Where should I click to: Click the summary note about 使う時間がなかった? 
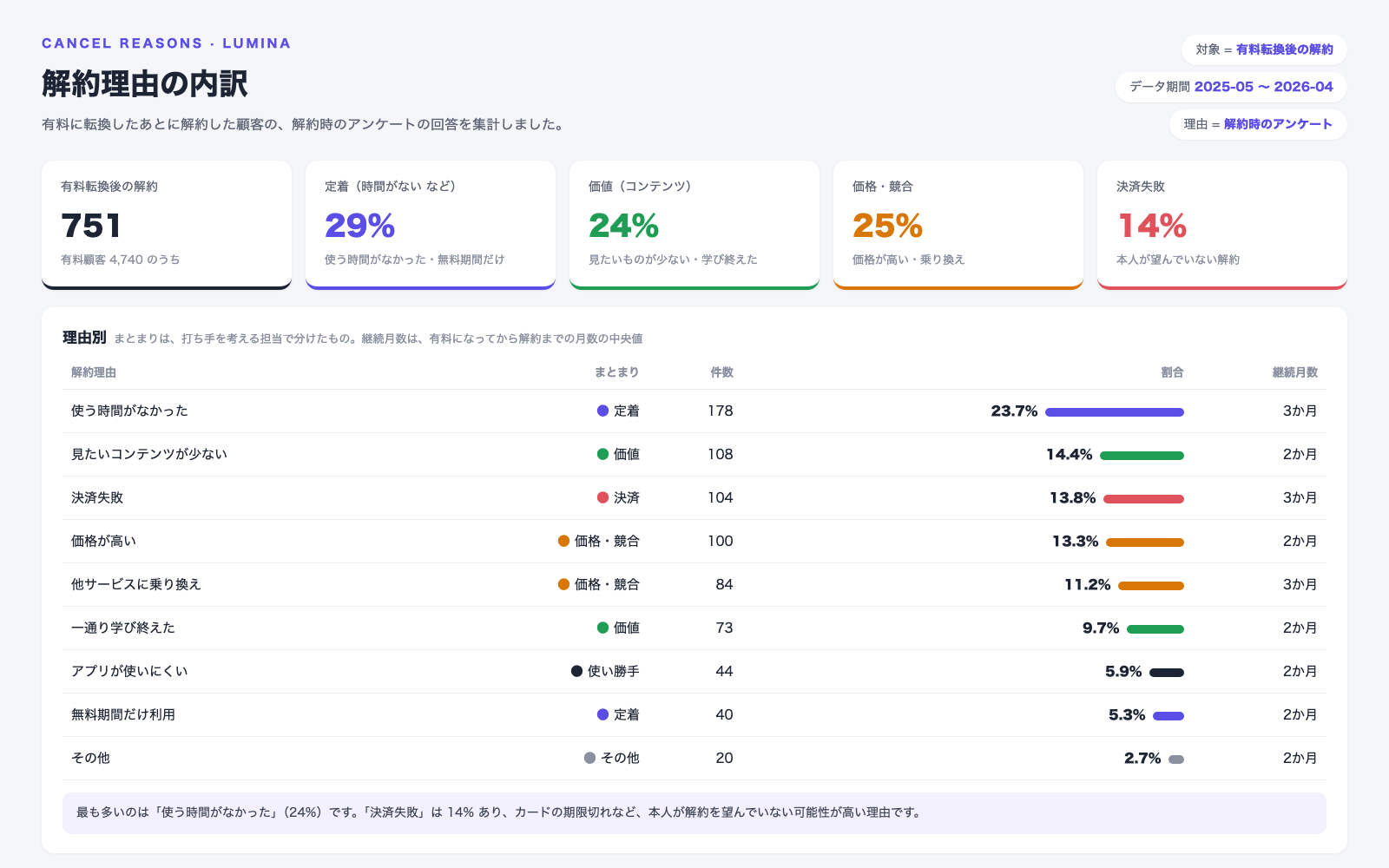[x=694, y=812]
